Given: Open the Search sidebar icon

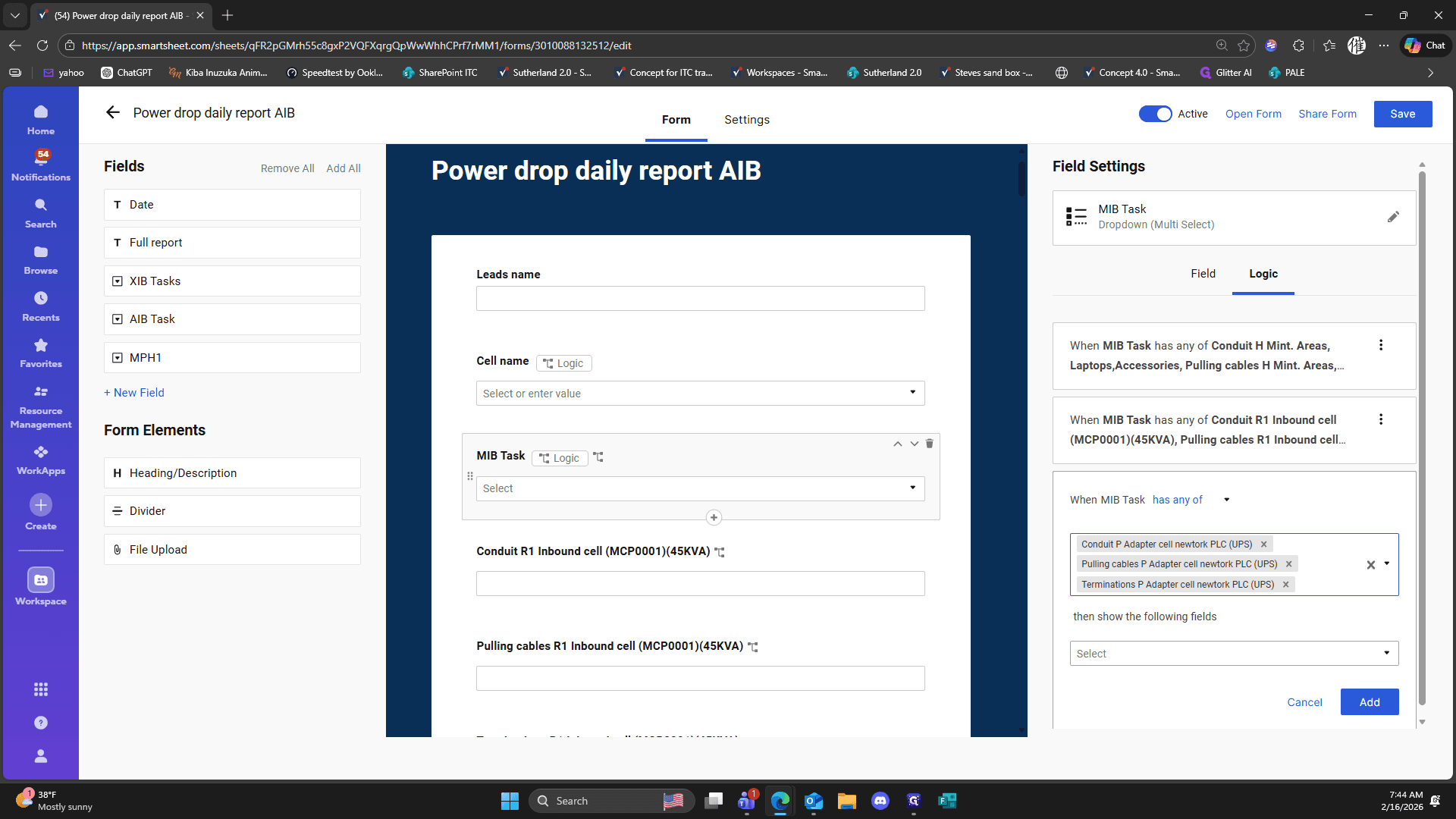Looking at the screenshot, I should [41, 214].
